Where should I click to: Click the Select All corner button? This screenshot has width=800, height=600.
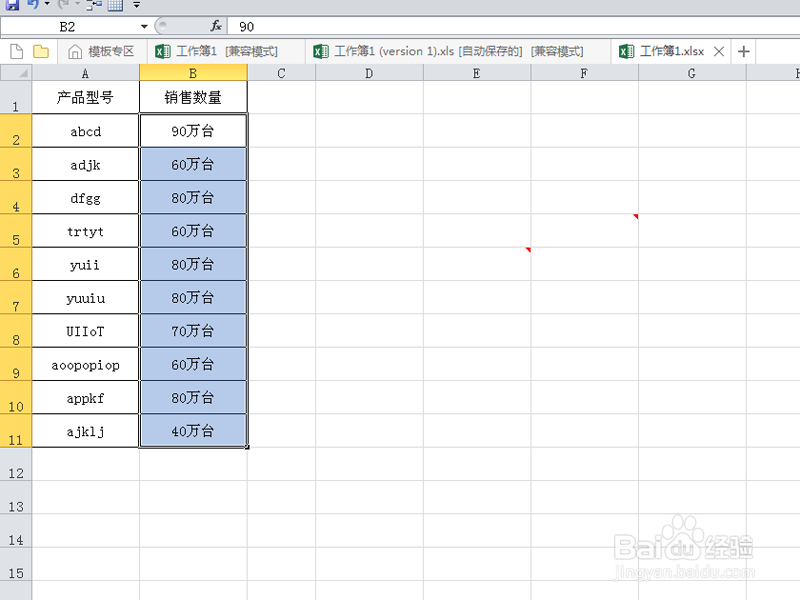(16, 73)
